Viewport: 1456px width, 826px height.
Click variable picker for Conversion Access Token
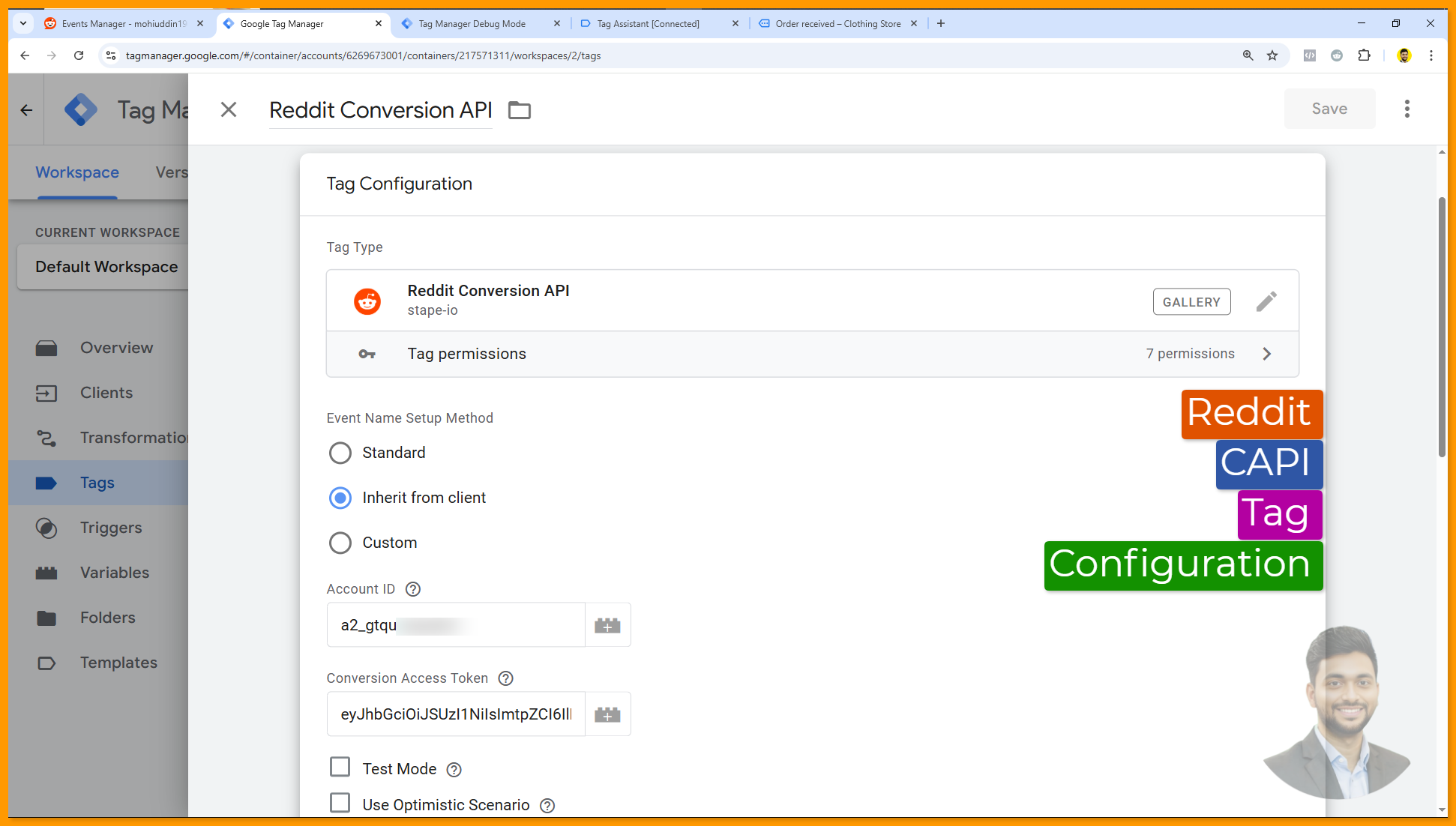[607, 714]
